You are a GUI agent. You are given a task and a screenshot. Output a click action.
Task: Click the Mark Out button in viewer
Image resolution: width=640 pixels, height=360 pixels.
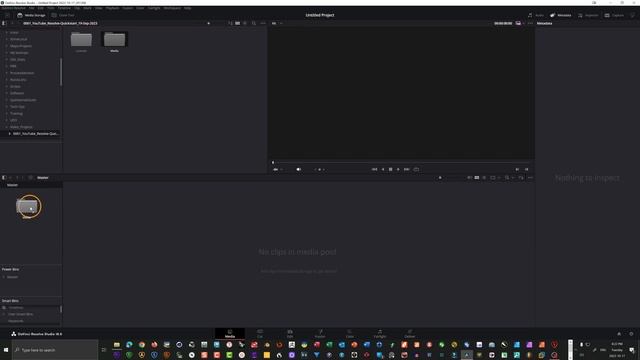[527, 169]
